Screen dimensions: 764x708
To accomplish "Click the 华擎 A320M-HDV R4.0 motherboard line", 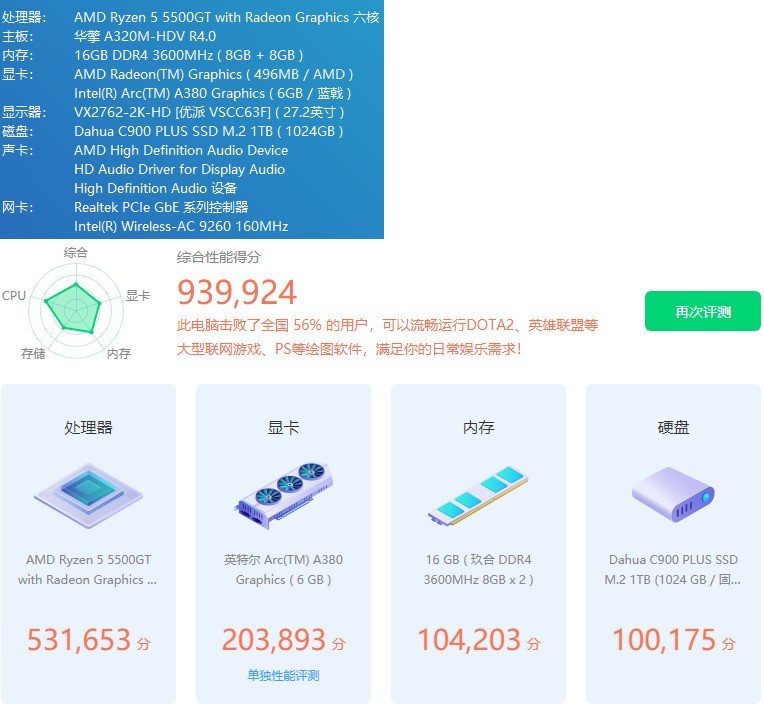I will tap(145, 36).
